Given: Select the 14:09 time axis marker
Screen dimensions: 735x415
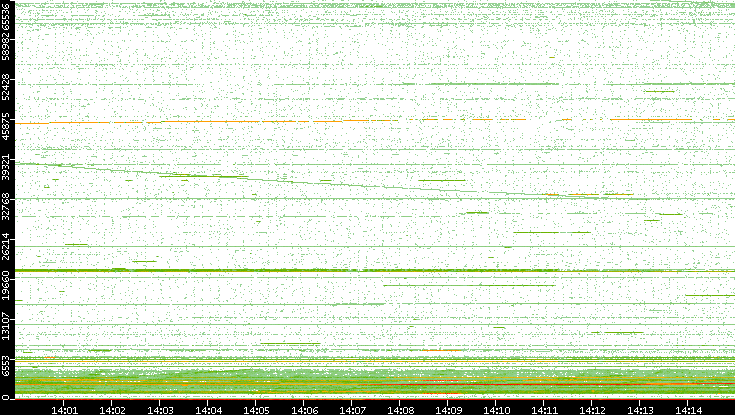Looking at the screenshot, I should tap(448, 408).
